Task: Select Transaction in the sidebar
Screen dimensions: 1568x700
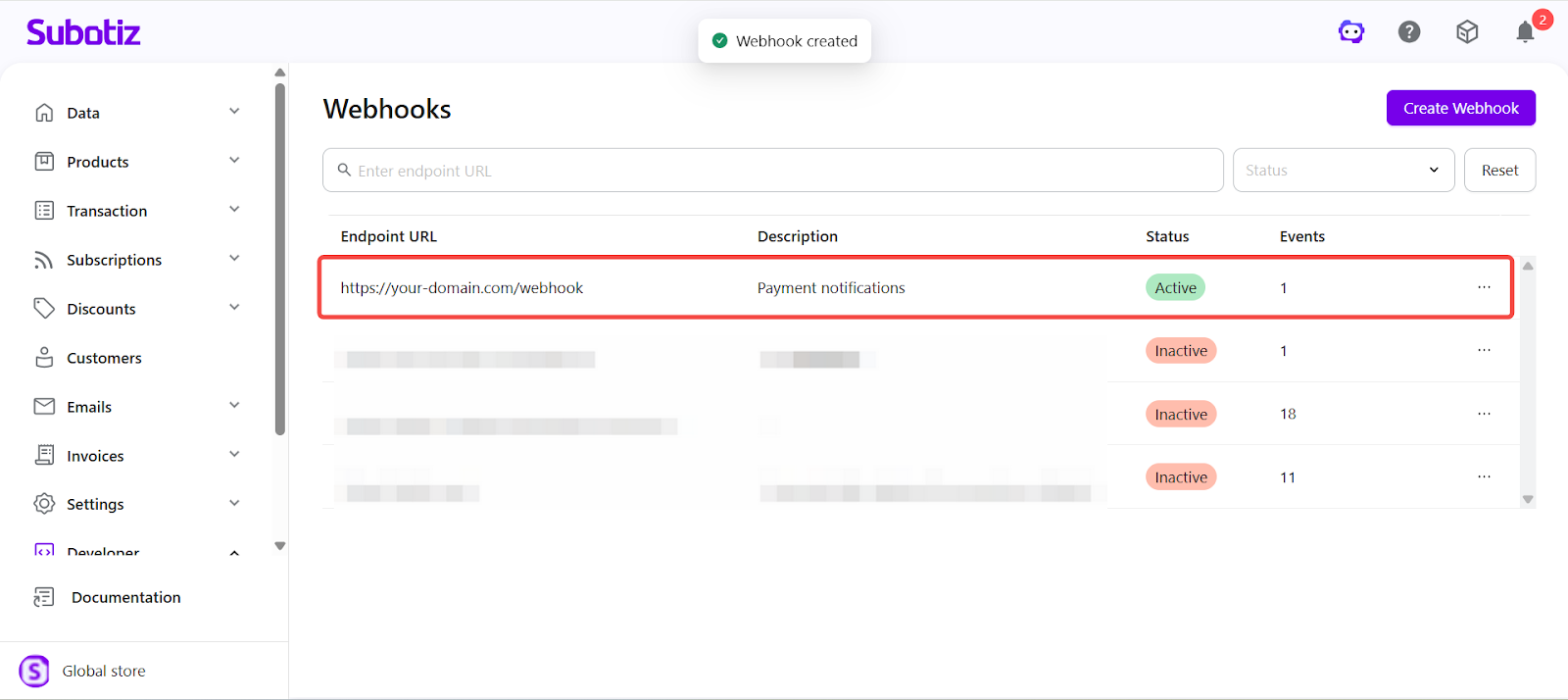Action: point(107,211)
